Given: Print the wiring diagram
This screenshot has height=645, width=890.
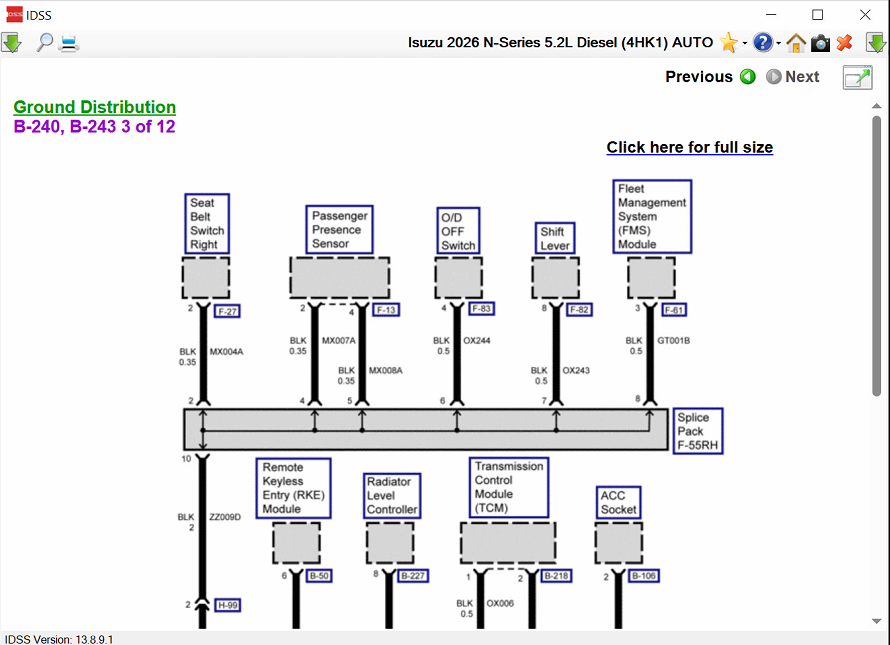Looking at the screenshot, I should 69,42.
